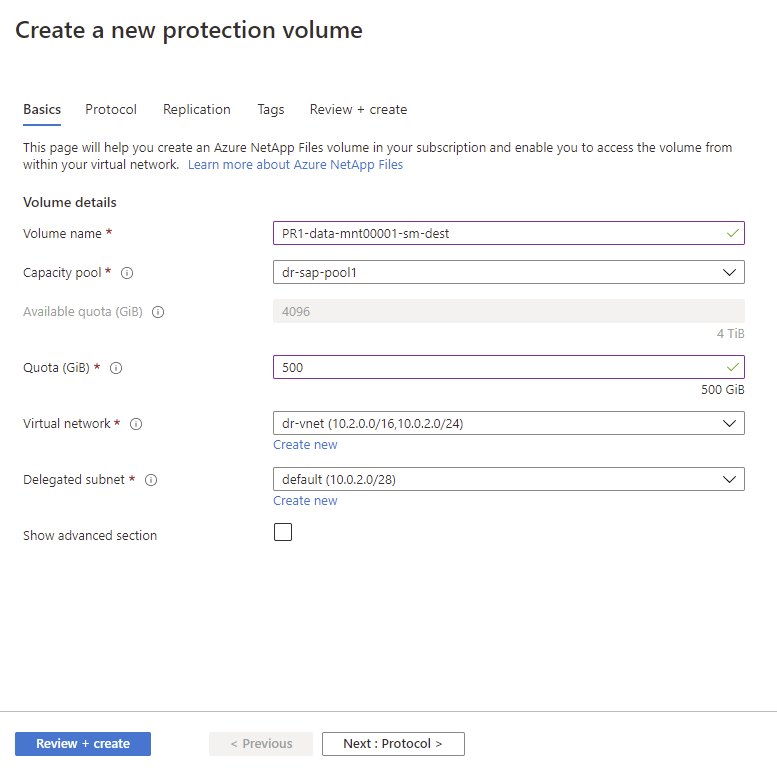Select the Review + create tab
The height and width of the screenshot is (774, 777).
click(x=358, y=110)
